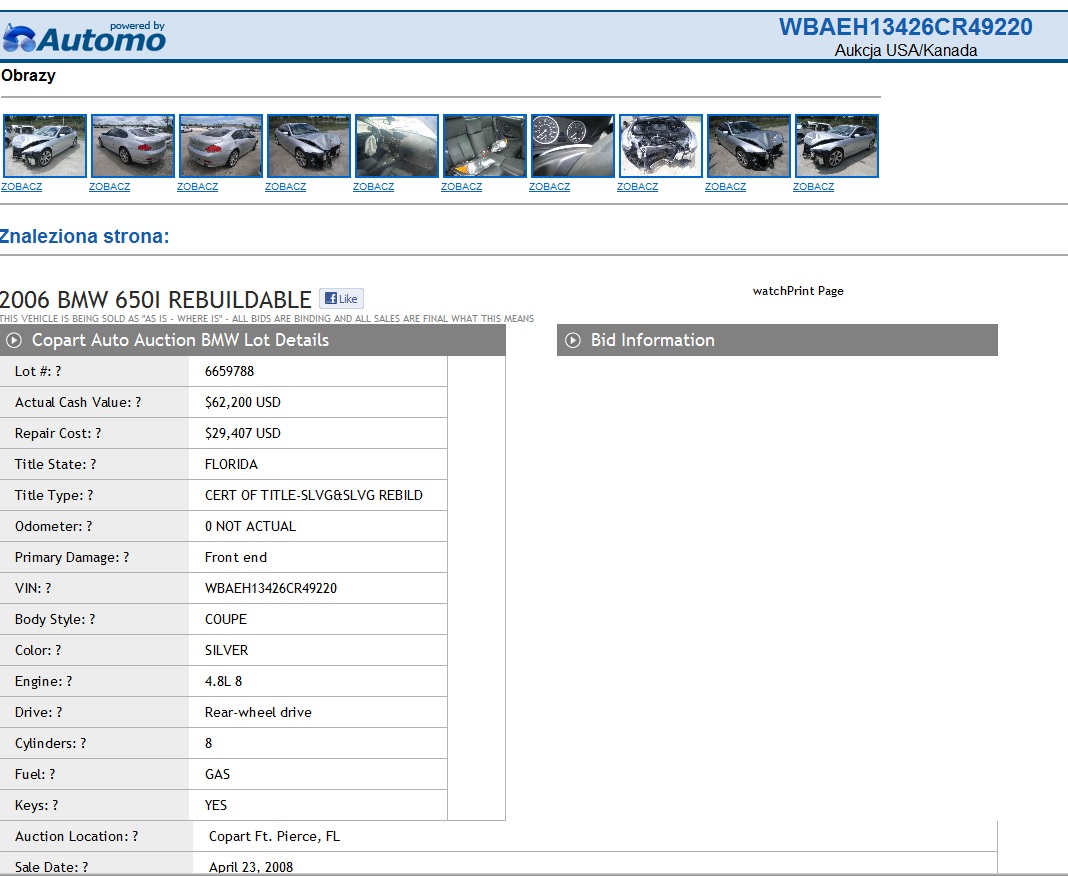Open tenth thumbnail of car front quarter
The image size is (1068, 876).
[x=836, y=146]
